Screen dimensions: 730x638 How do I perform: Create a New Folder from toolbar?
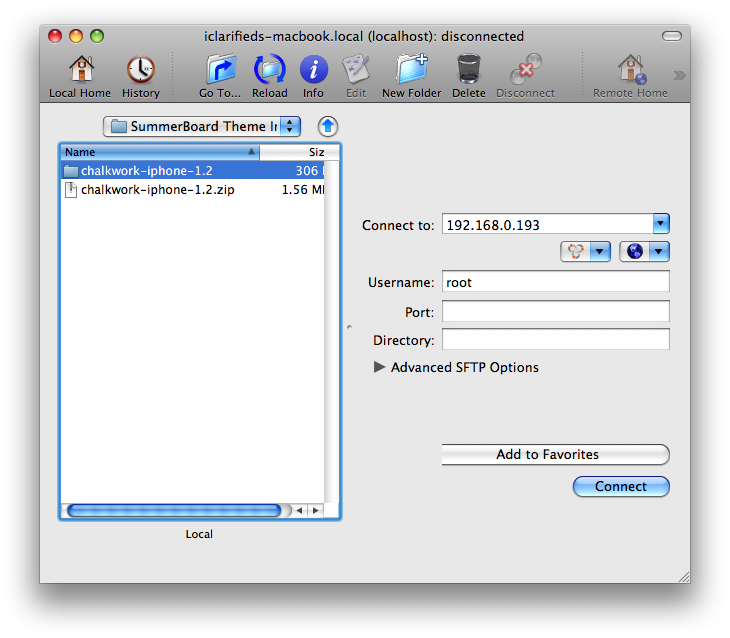tap(411, 71)
